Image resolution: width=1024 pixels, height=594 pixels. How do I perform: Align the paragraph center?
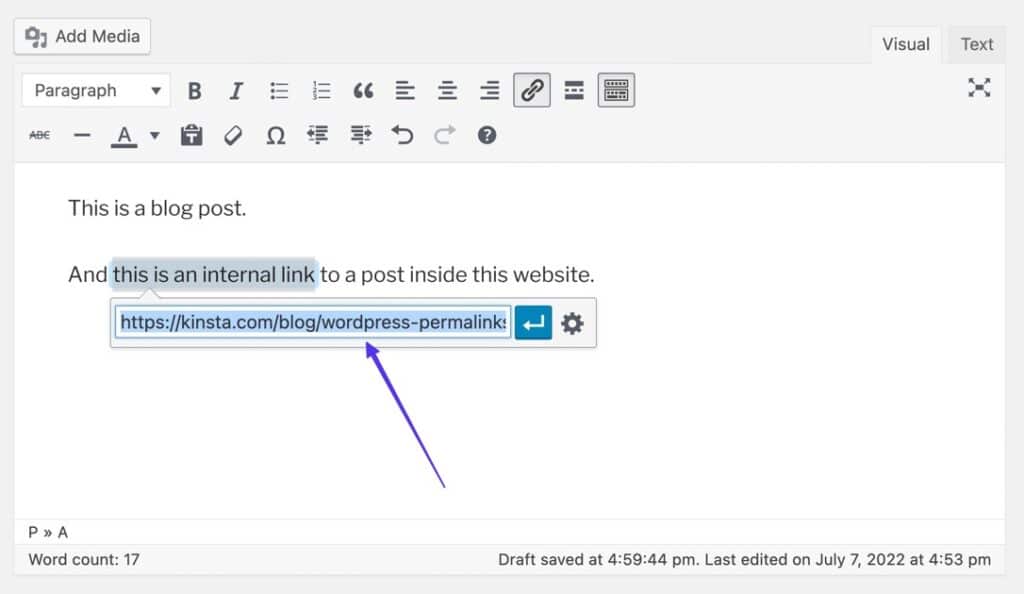coord(446,90)
